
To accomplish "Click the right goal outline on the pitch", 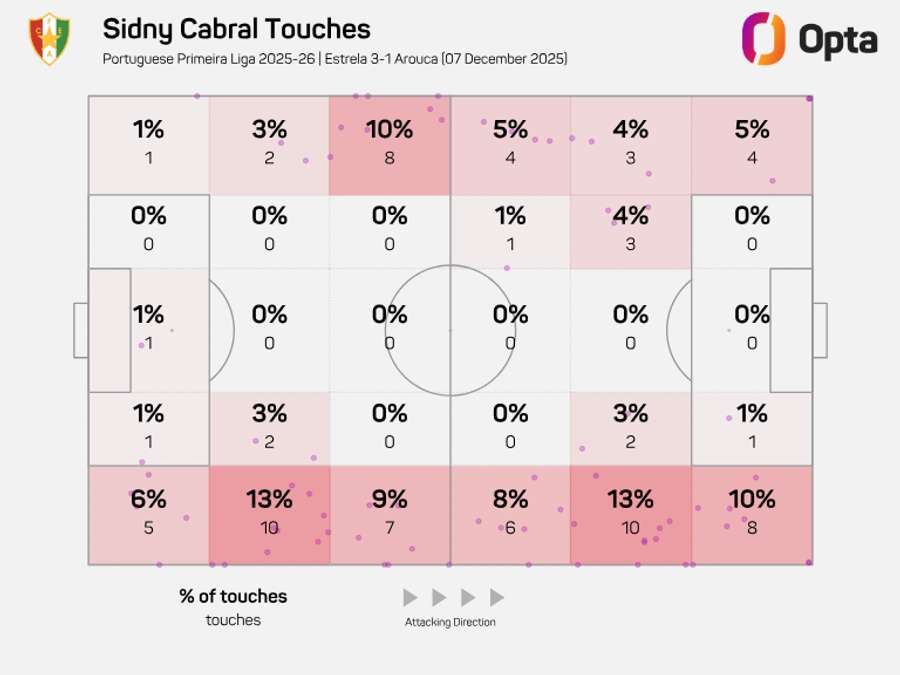I will pos(819,330).
